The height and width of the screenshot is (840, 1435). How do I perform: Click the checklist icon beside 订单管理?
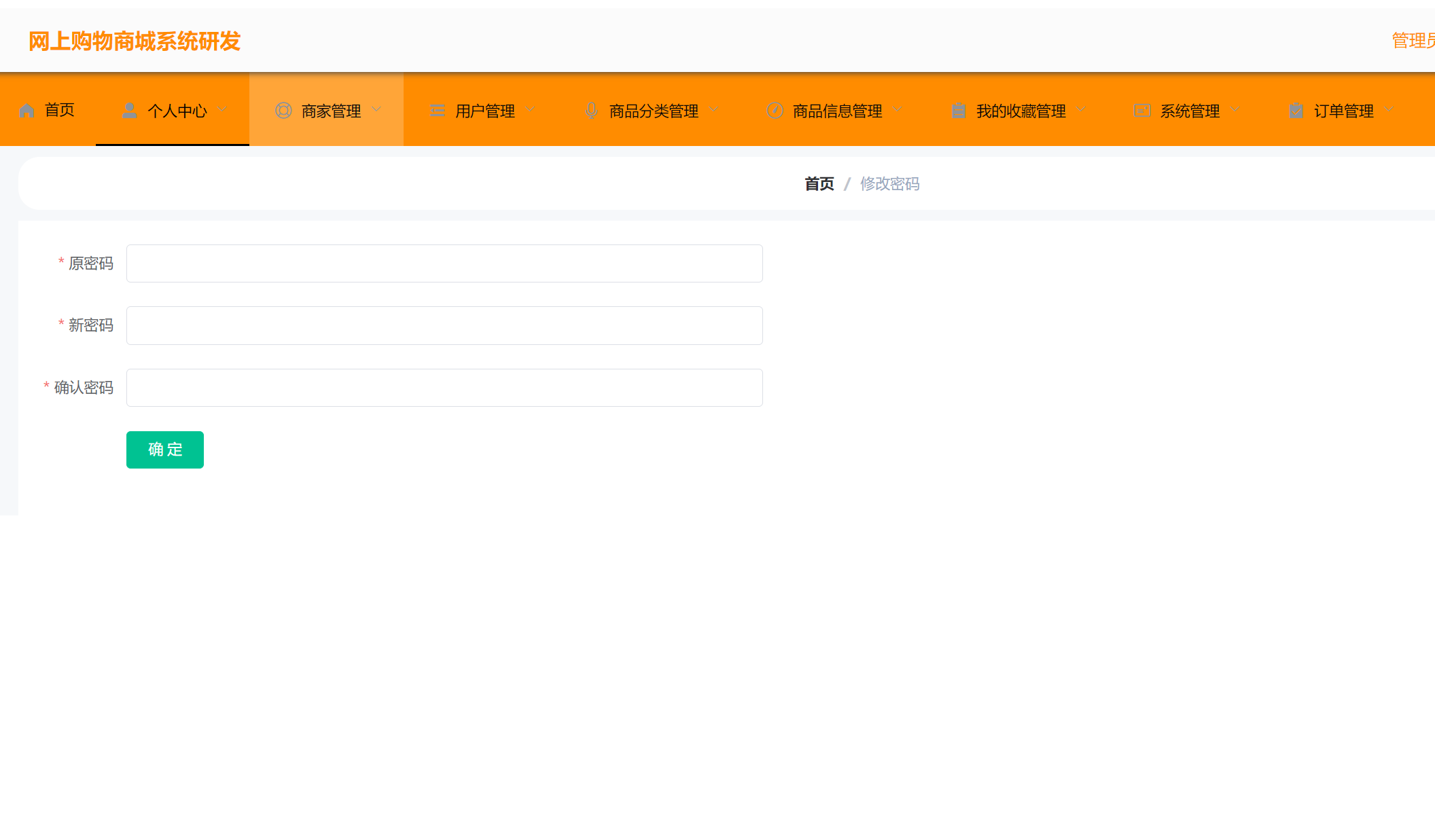pos(1296,111)
